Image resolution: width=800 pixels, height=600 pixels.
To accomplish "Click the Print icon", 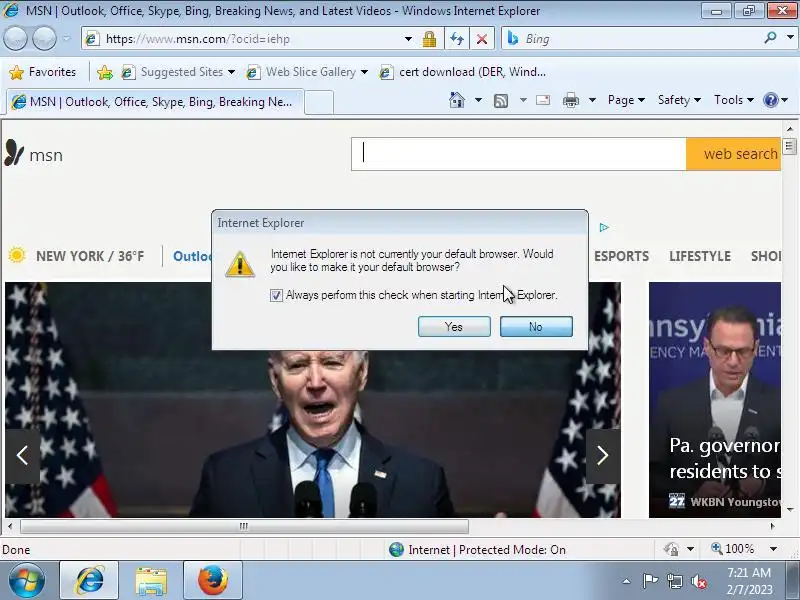I will tap(570, 101).
